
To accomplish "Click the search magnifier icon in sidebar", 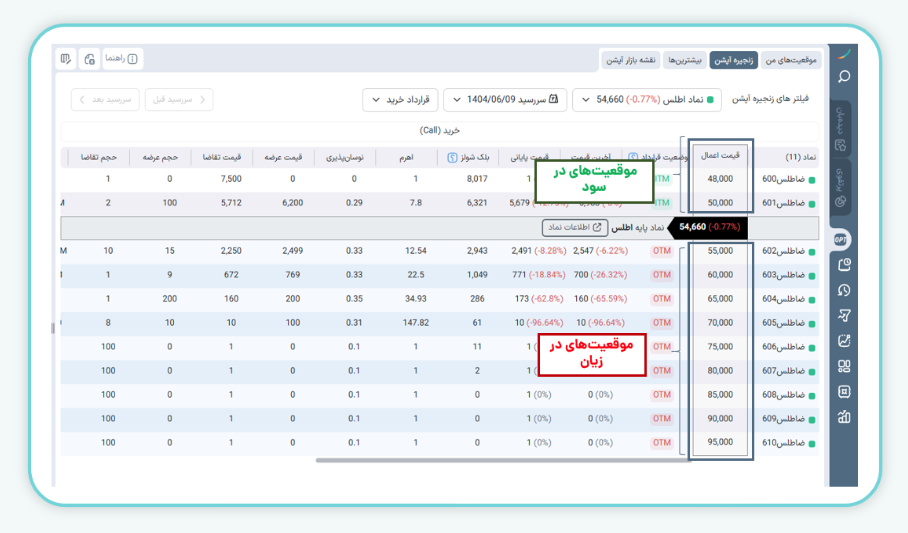I will [x=844, y=76].
